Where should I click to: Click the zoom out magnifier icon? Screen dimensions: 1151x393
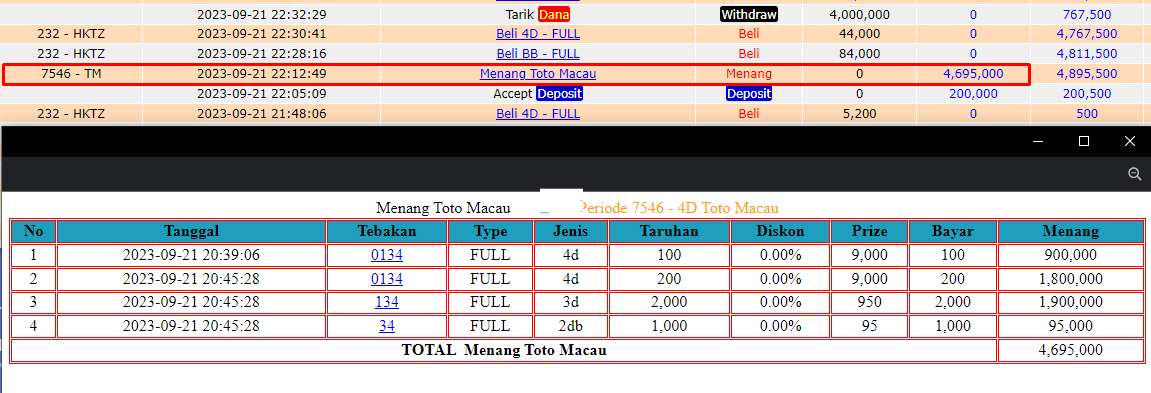[1134, 174]
